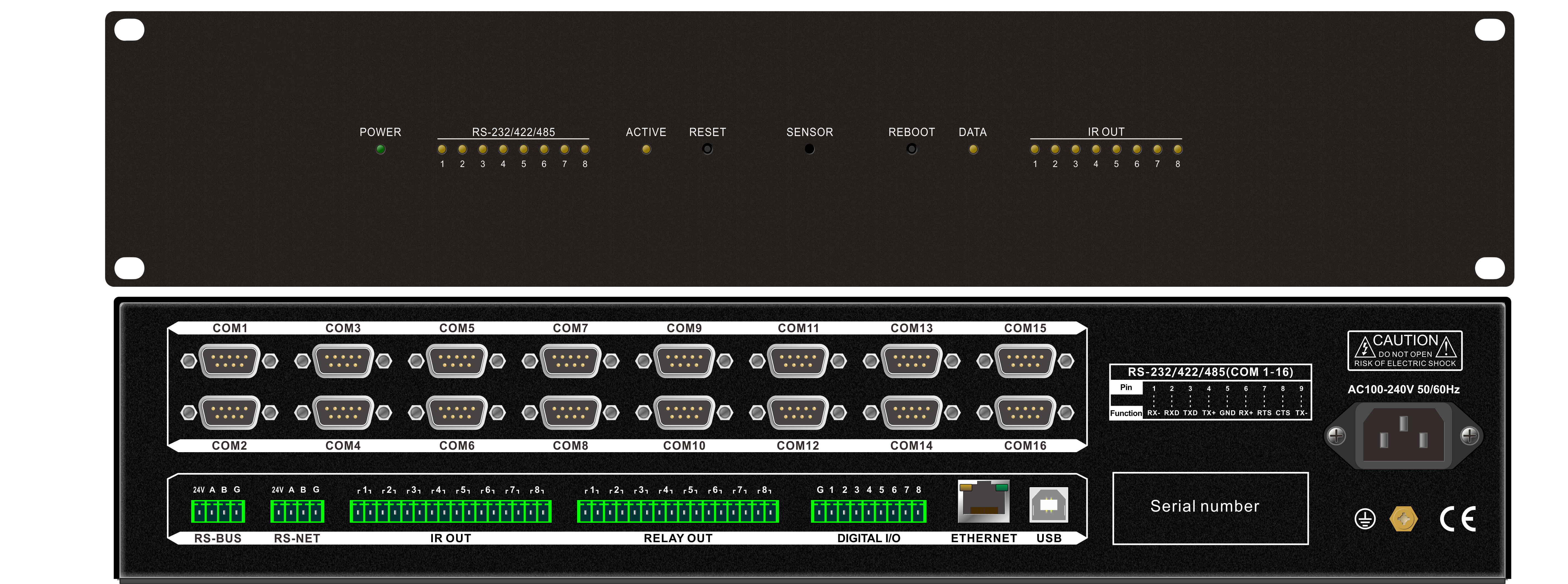Click the COM8 DB9 serial port
The width and height of the screenshot is (1568, 584).
[570, 413]
